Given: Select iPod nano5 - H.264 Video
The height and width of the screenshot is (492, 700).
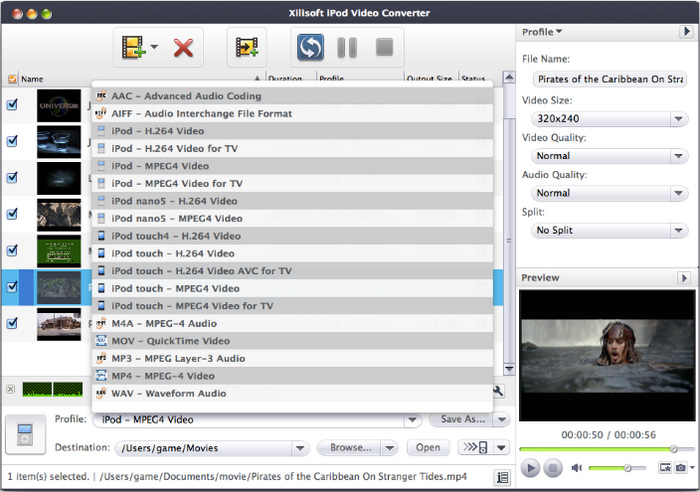Looking at the screenshot, I should (292, 201).
